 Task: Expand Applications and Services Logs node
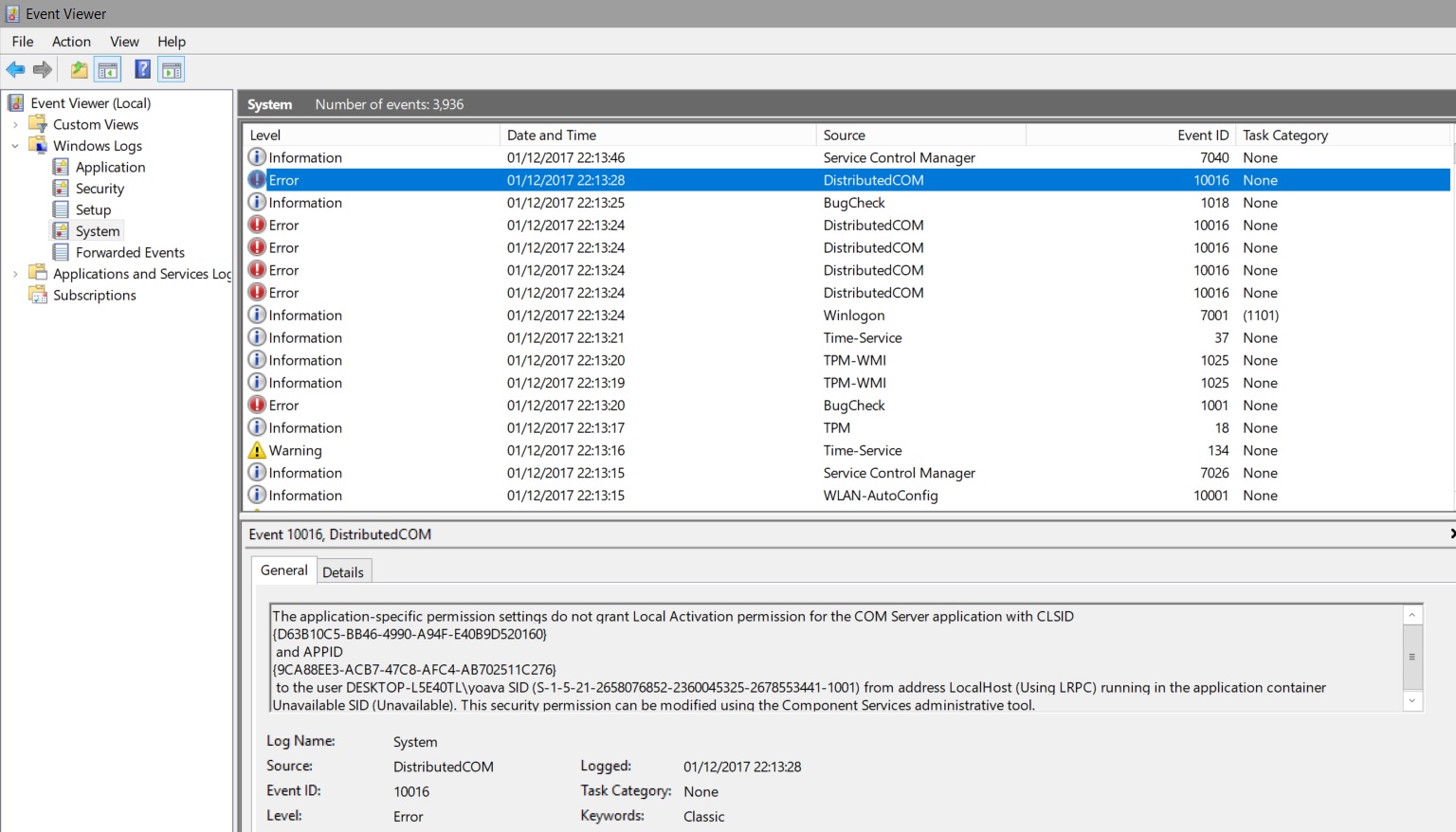pos(15,274)
